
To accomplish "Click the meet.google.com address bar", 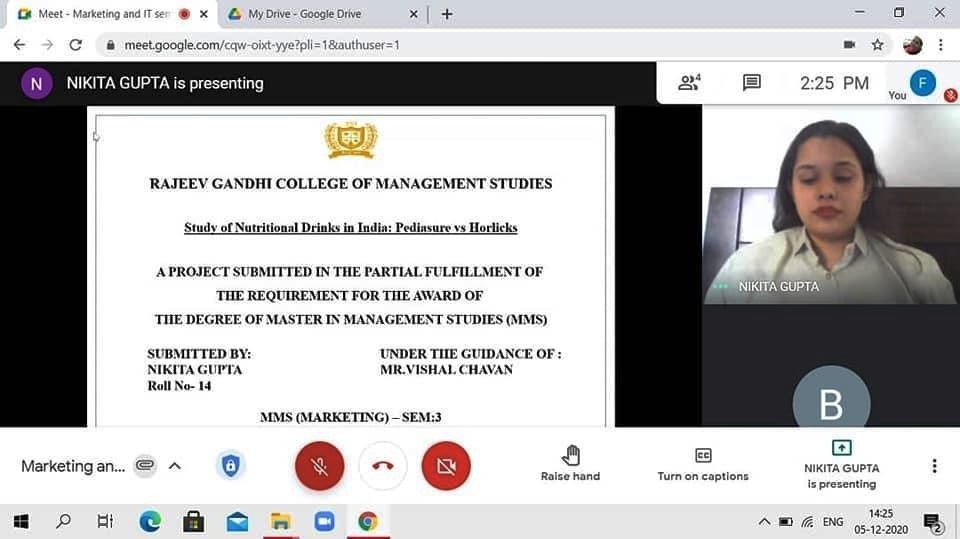I will [x=471, y=45].
